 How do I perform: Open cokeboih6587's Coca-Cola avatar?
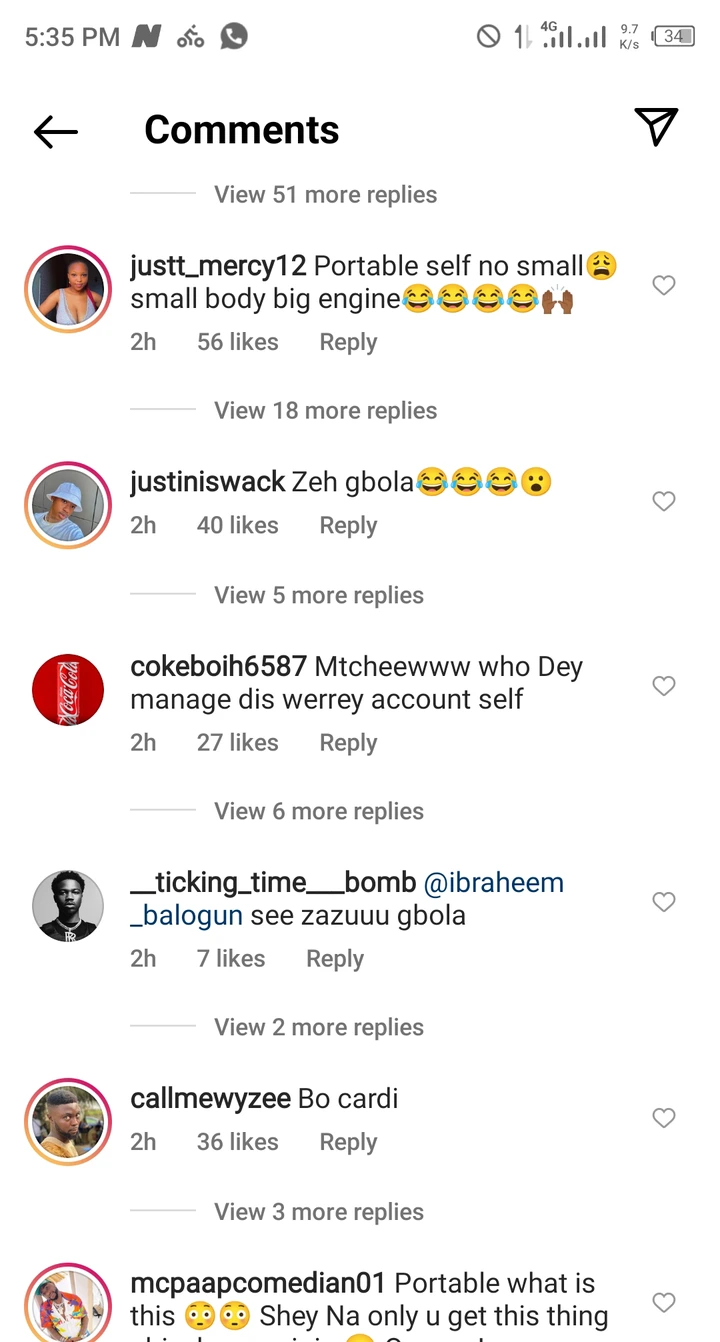68,690
